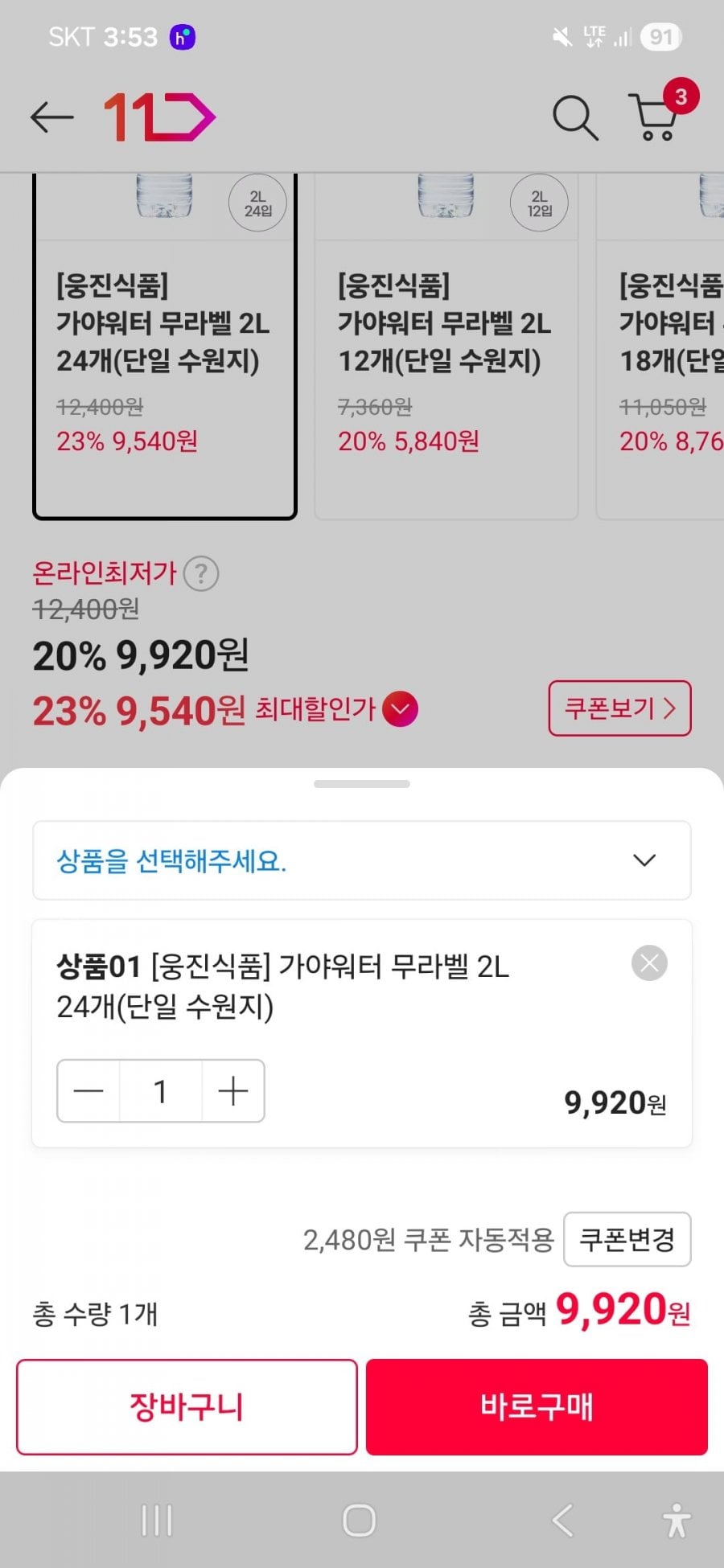Decrease quantity with the minus button
The image size is (724, 1568).
88,1091
